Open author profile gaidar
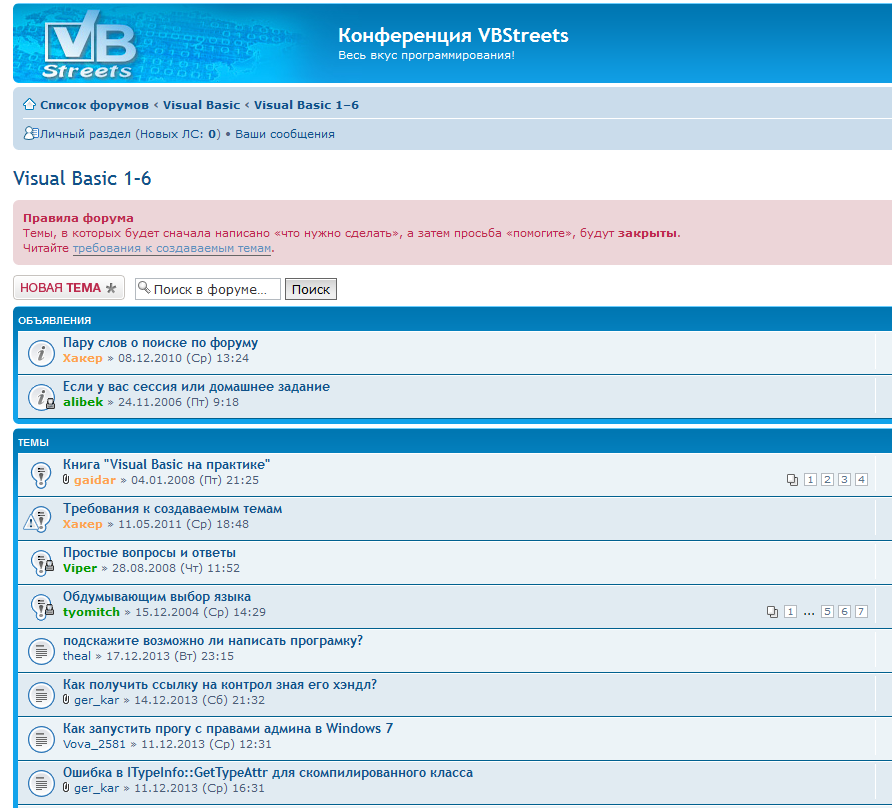This screenshot has height=808, width=892. (95, 480)
